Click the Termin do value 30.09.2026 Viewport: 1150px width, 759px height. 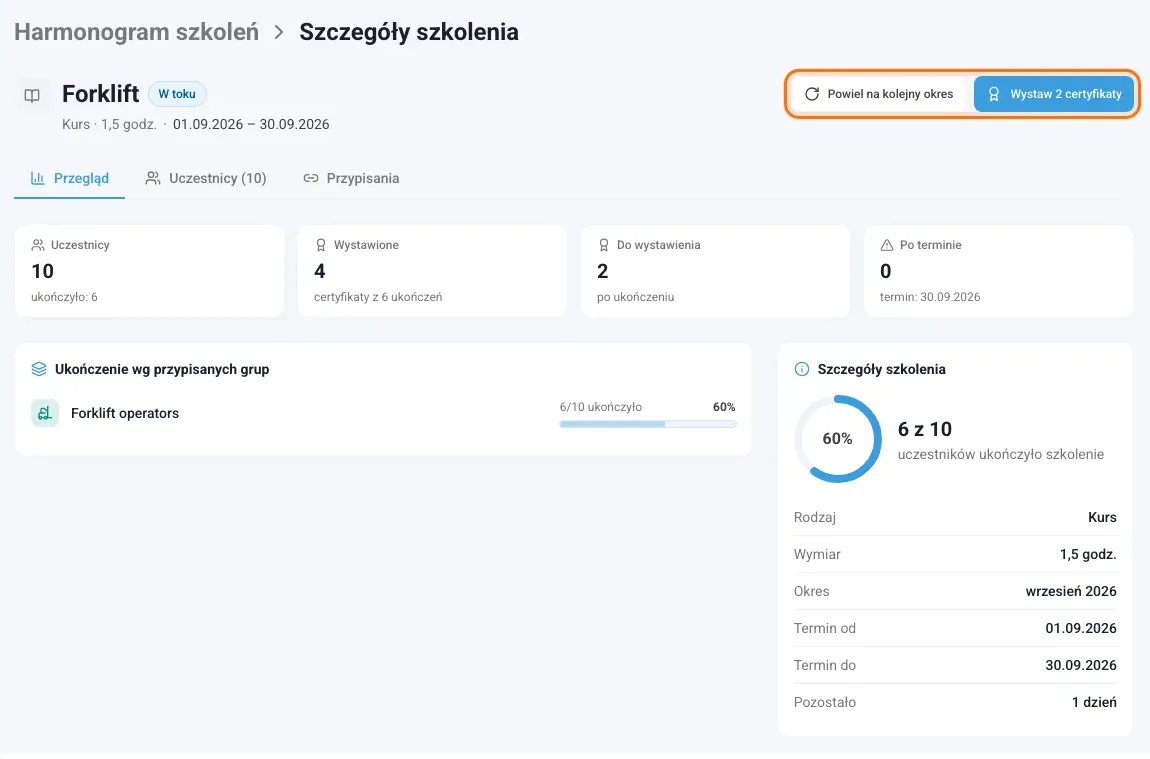1081,665
